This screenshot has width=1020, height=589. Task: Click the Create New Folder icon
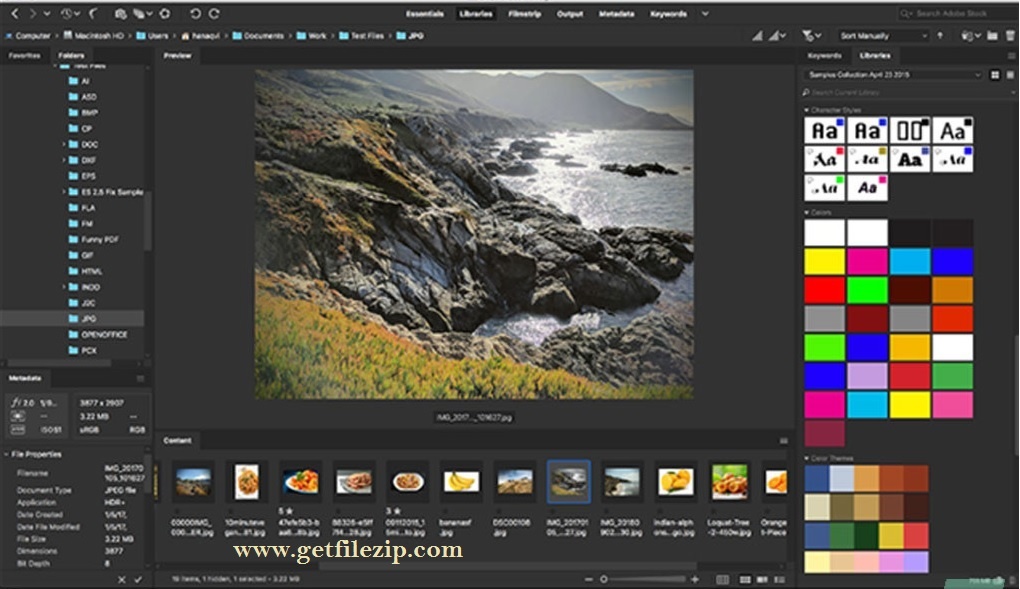[x=991, y=36]
